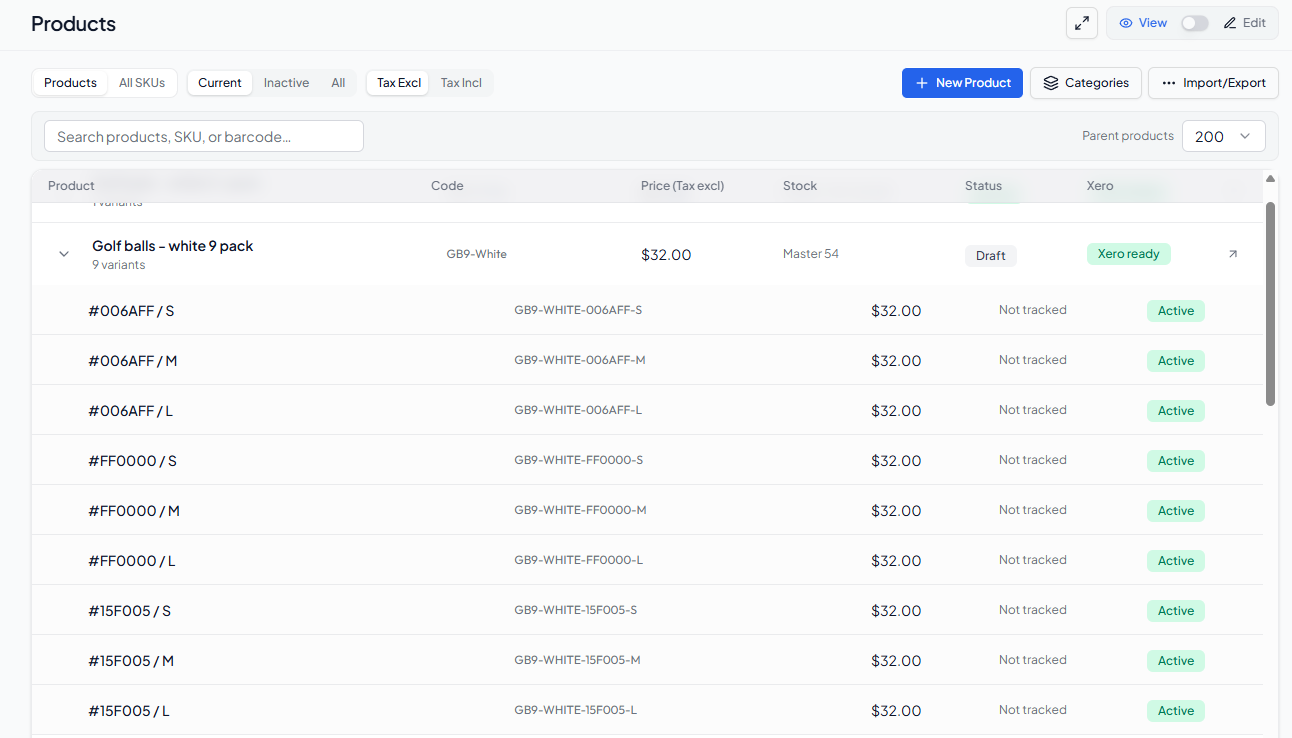Select variant #FF0000 / M
Viewport: 1292px width, 738px height.
pos(134,511)
